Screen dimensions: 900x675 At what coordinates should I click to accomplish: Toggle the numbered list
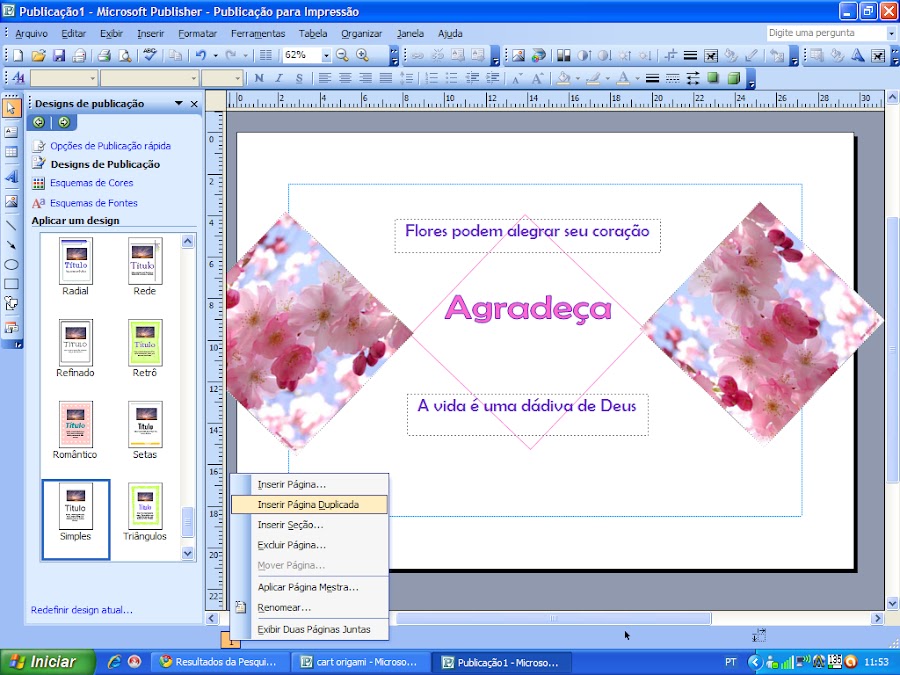432,78
